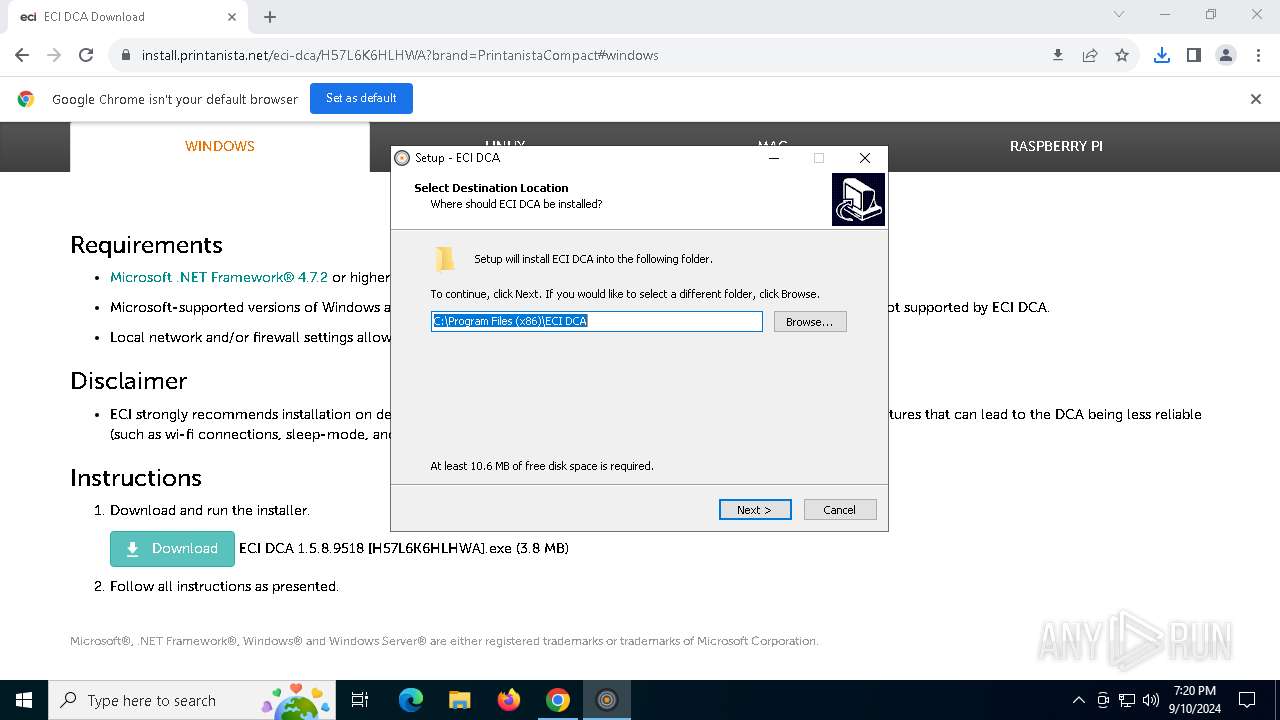Click the installer computer graphic in Setup header
1280x720 pixels.
point(858,199)
